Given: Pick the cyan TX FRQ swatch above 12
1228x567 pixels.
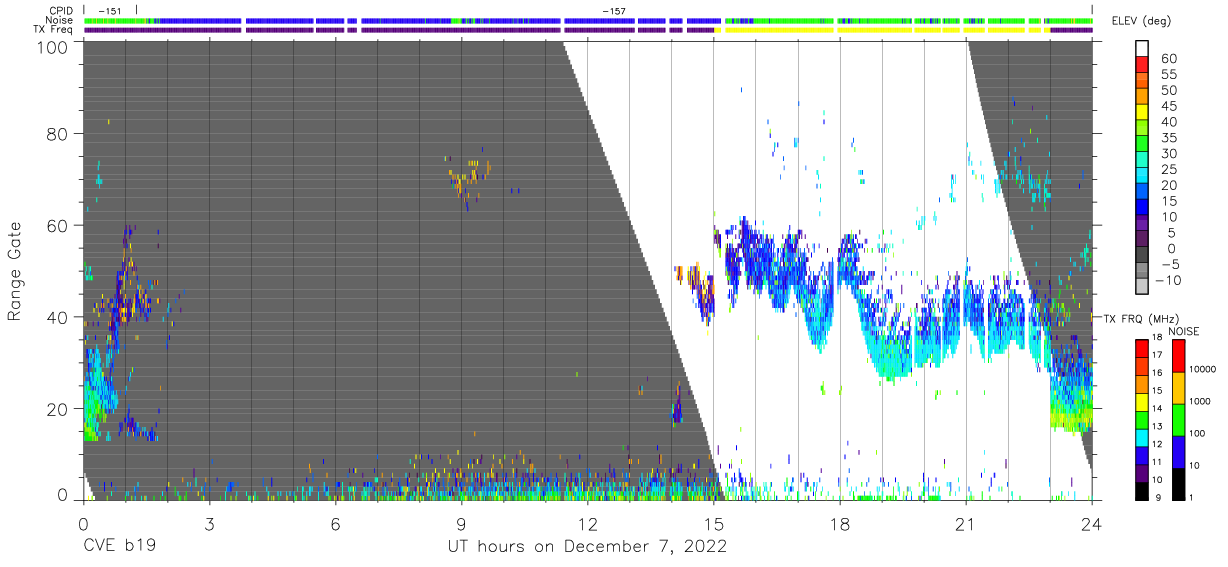Looking at the screenshot, I should click(x=1142, y=437).
